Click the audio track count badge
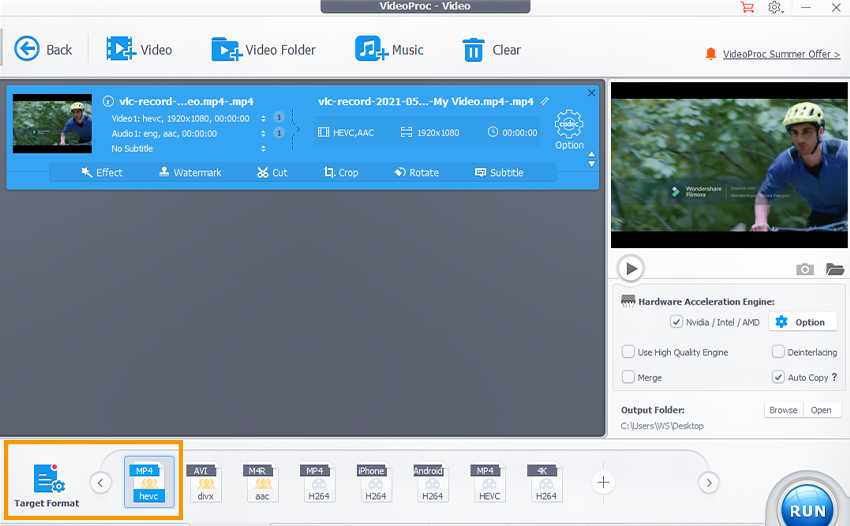The height and width of the screenshot is (526, 850). coord(279,133)
